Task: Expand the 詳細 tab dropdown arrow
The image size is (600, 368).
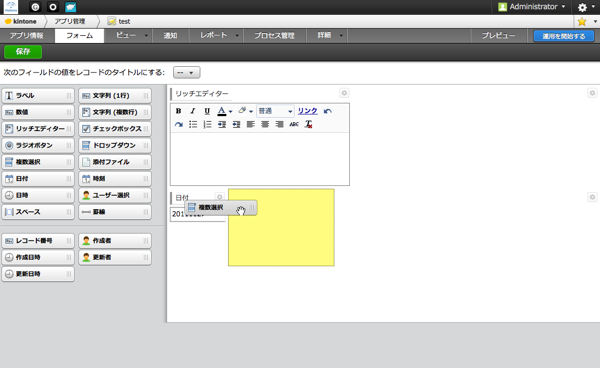Action: tap(341, 36)
